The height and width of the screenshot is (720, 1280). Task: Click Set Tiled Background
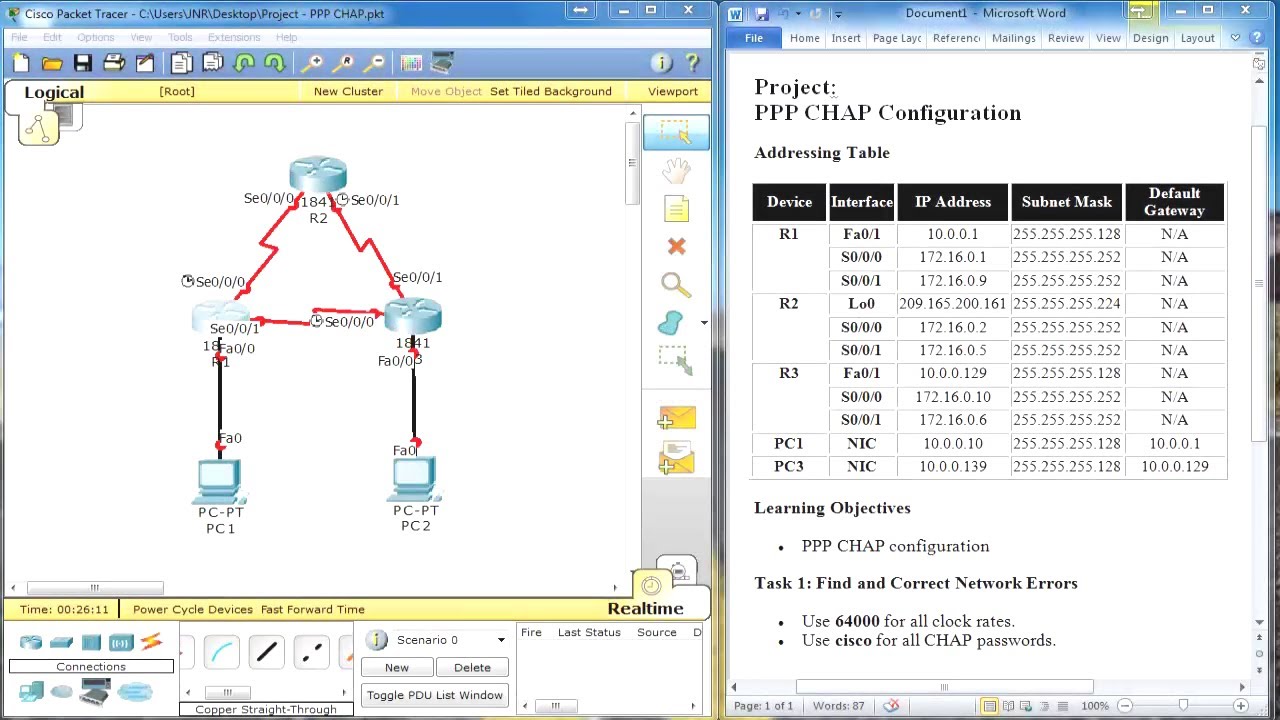pos(551,91)
